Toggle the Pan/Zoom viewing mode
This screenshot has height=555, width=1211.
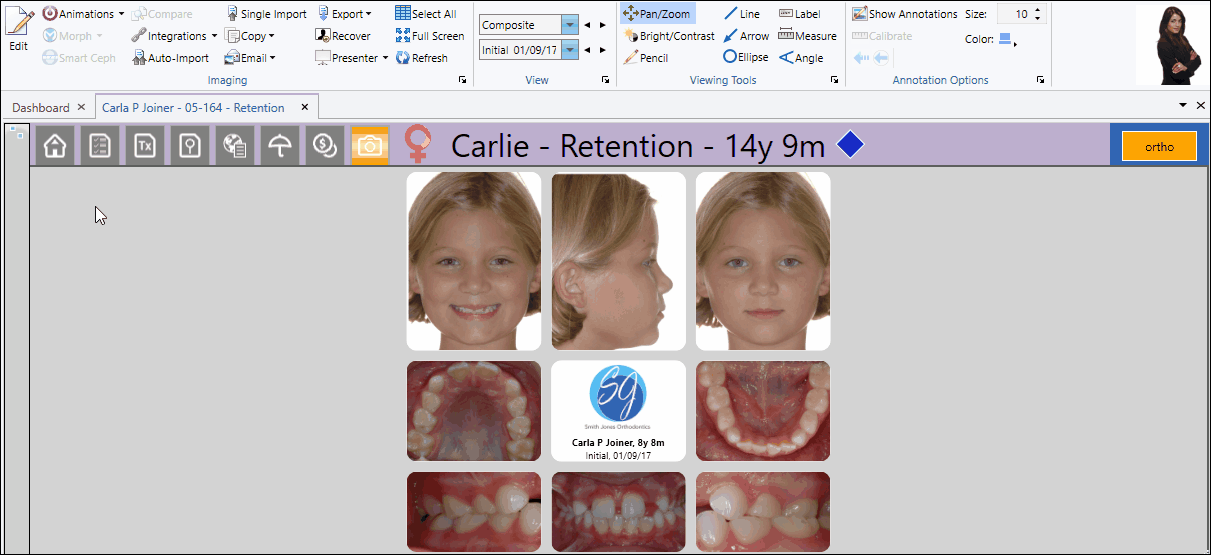click(656, 14)
